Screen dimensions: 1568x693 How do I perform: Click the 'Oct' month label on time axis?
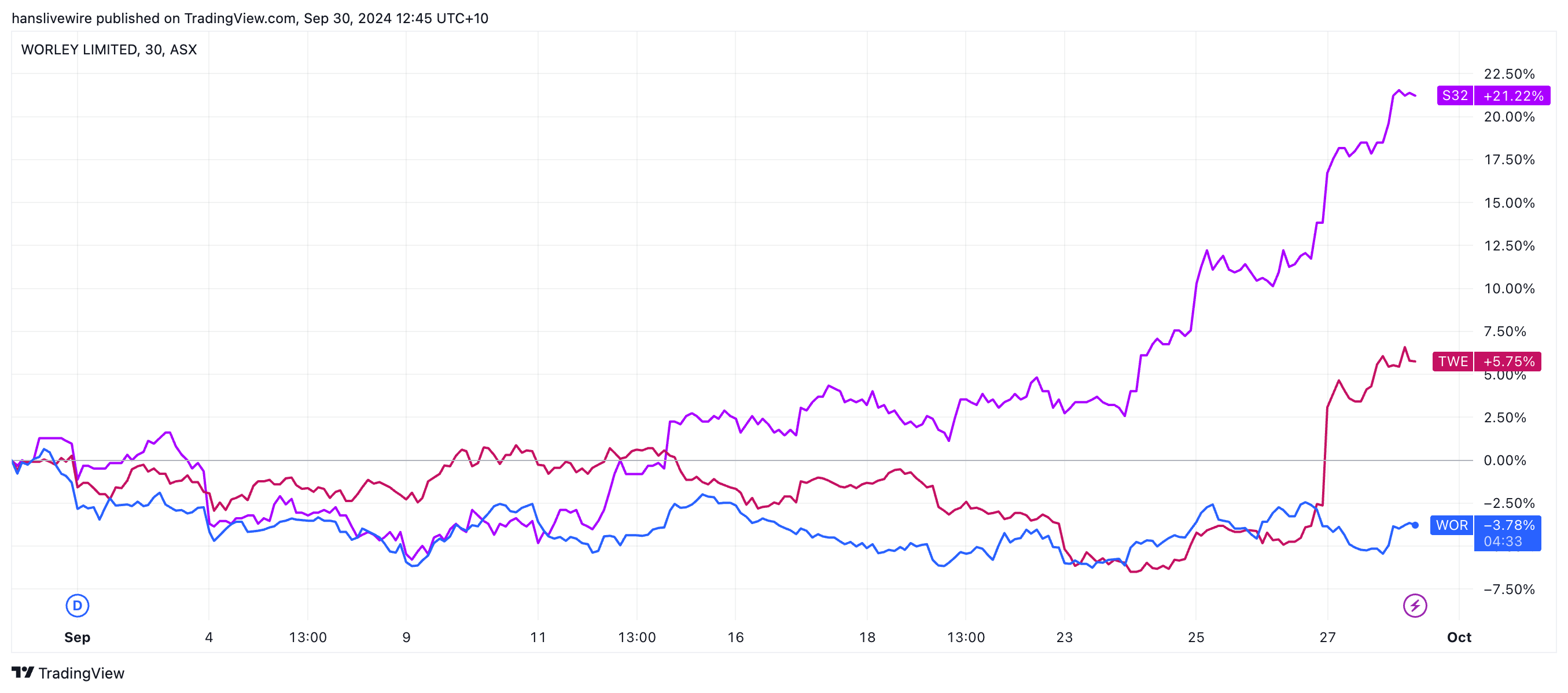click(1459, 637)
